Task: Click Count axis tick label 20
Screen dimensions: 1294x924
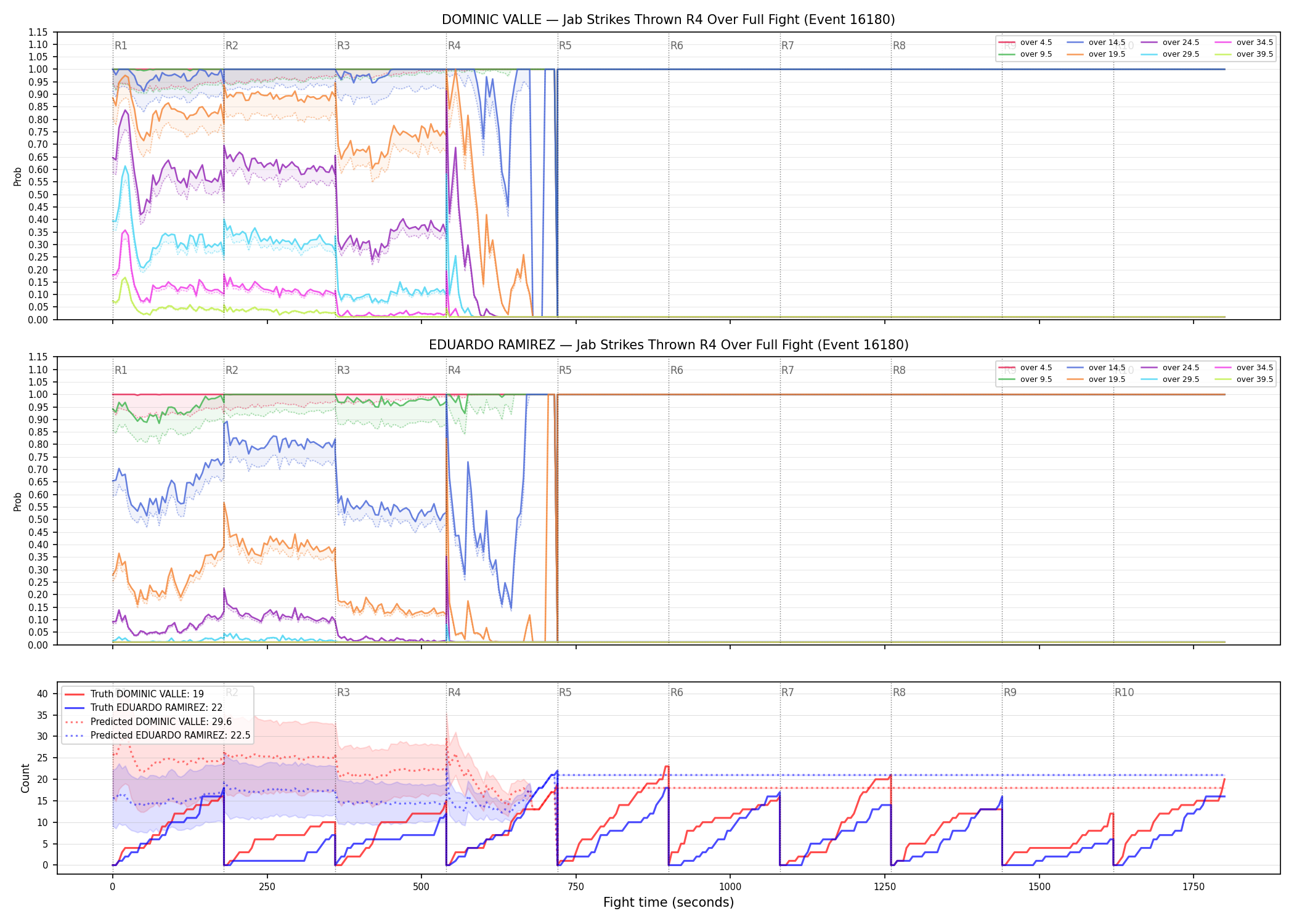Action: tap(43, 779)
